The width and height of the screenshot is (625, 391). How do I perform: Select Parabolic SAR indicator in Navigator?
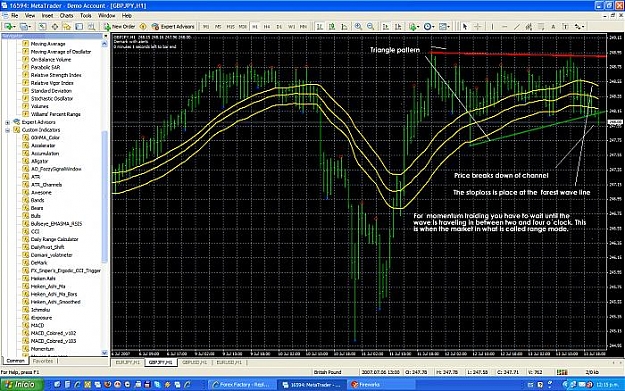[45, 67]
